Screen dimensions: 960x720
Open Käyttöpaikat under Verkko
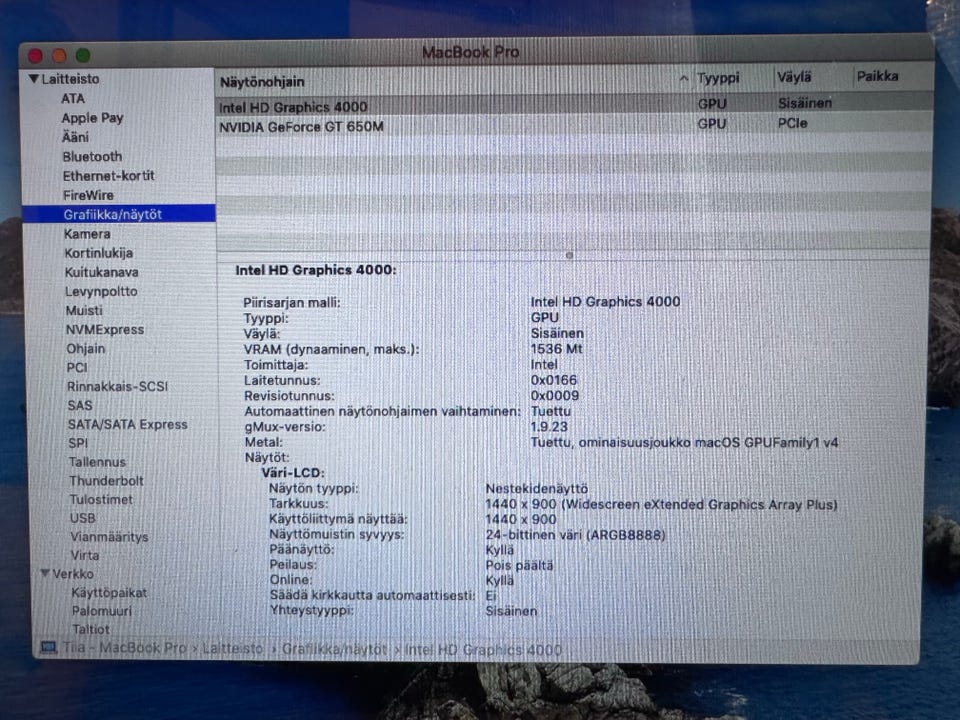[109, 593]
